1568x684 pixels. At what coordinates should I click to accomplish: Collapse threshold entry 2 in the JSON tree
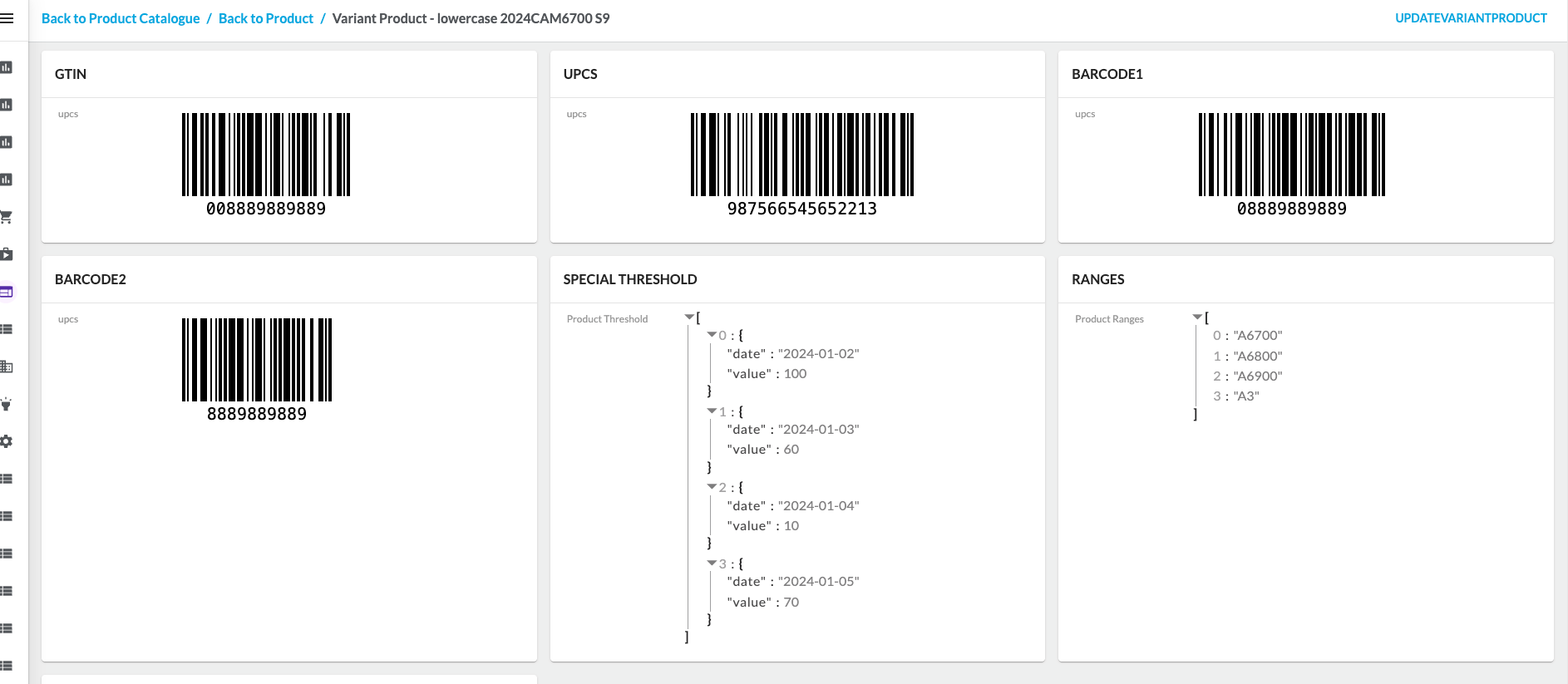712,487
